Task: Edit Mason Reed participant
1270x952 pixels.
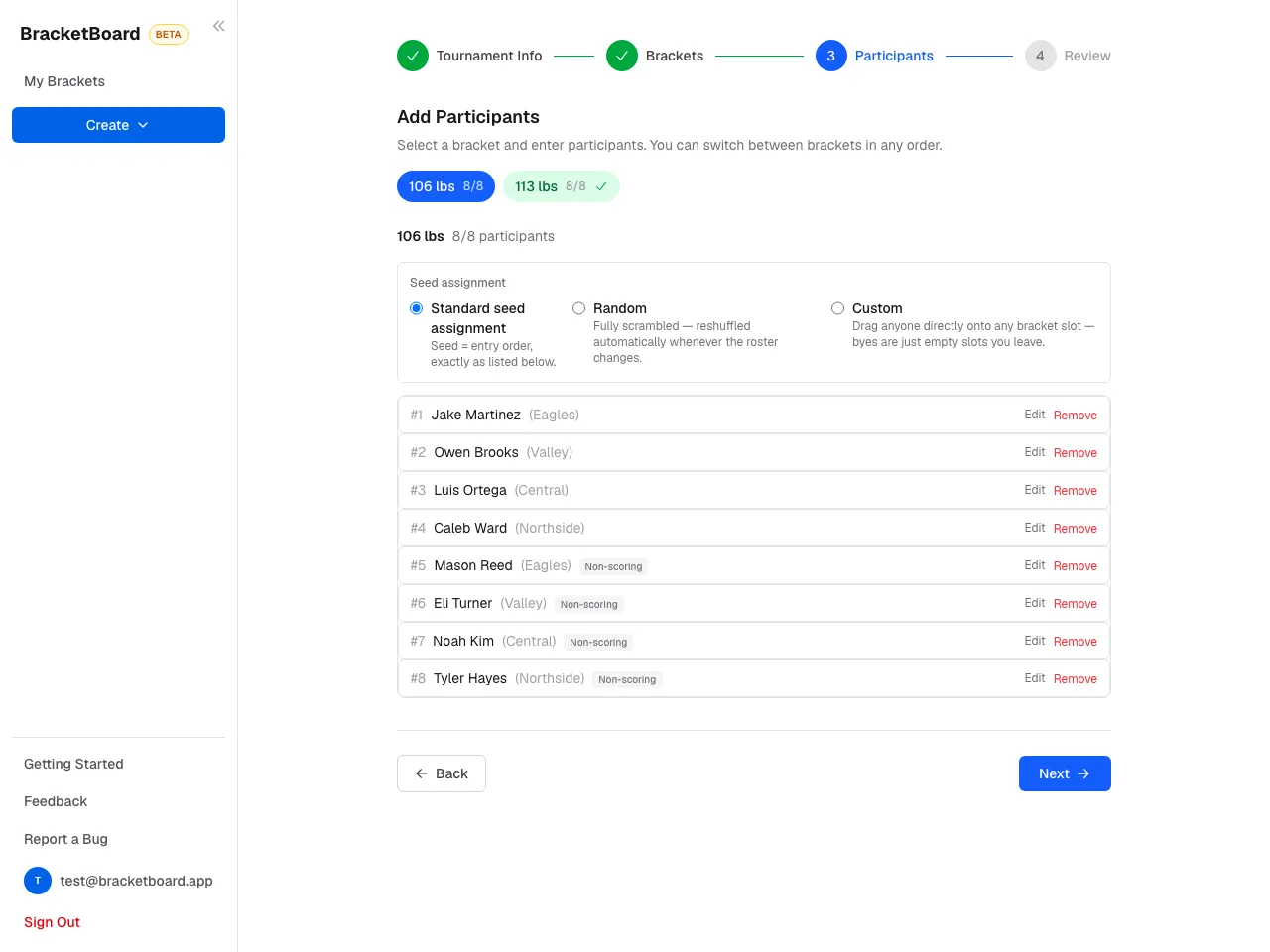Action: (1035, 565)
